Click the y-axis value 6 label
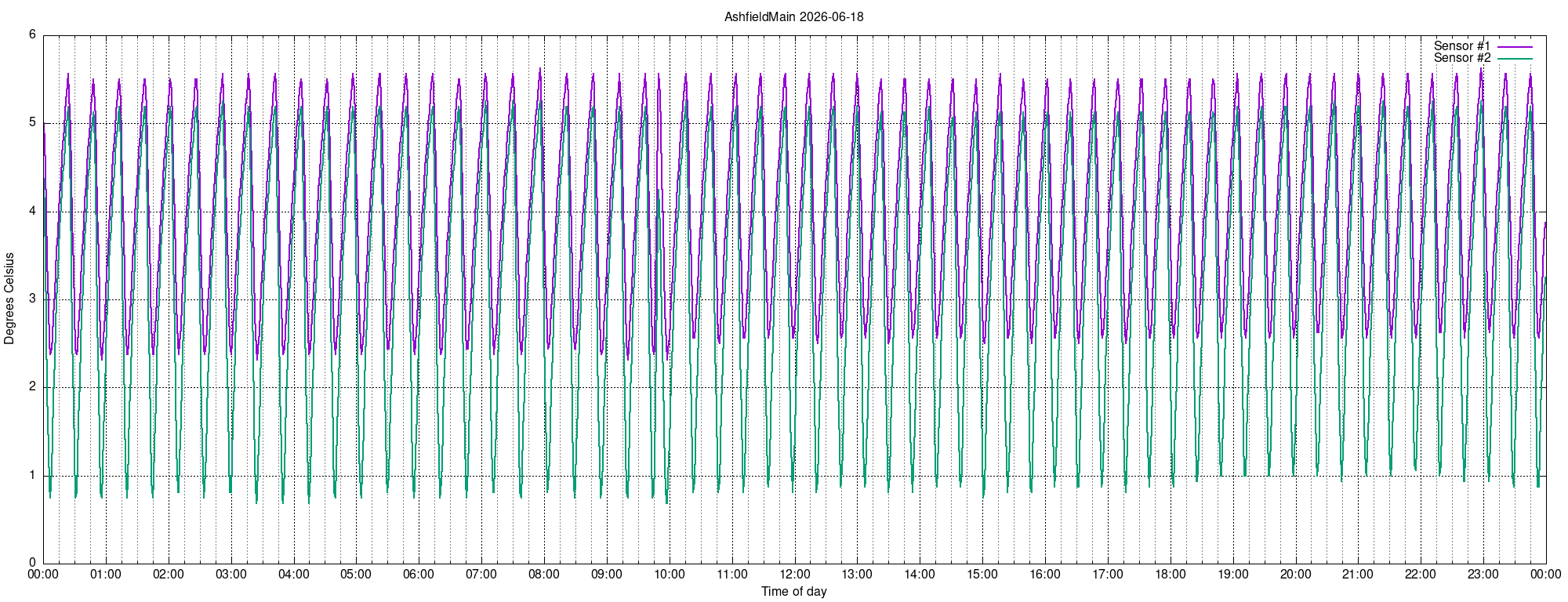The height and width of the screenshot is (602, 1568). pyautogui.click(x=32, y=34)
